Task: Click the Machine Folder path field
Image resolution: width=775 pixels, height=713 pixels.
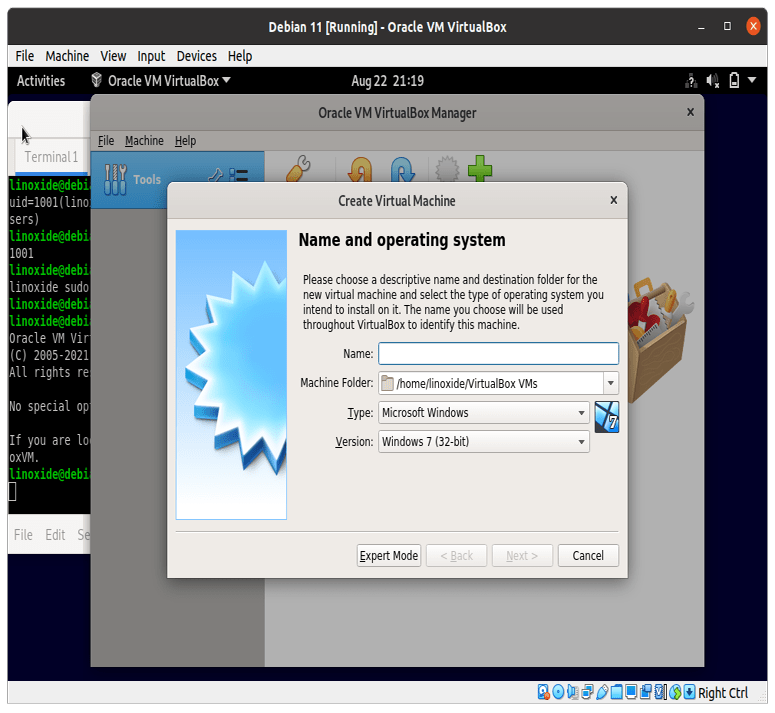Action: pos(491,383)
